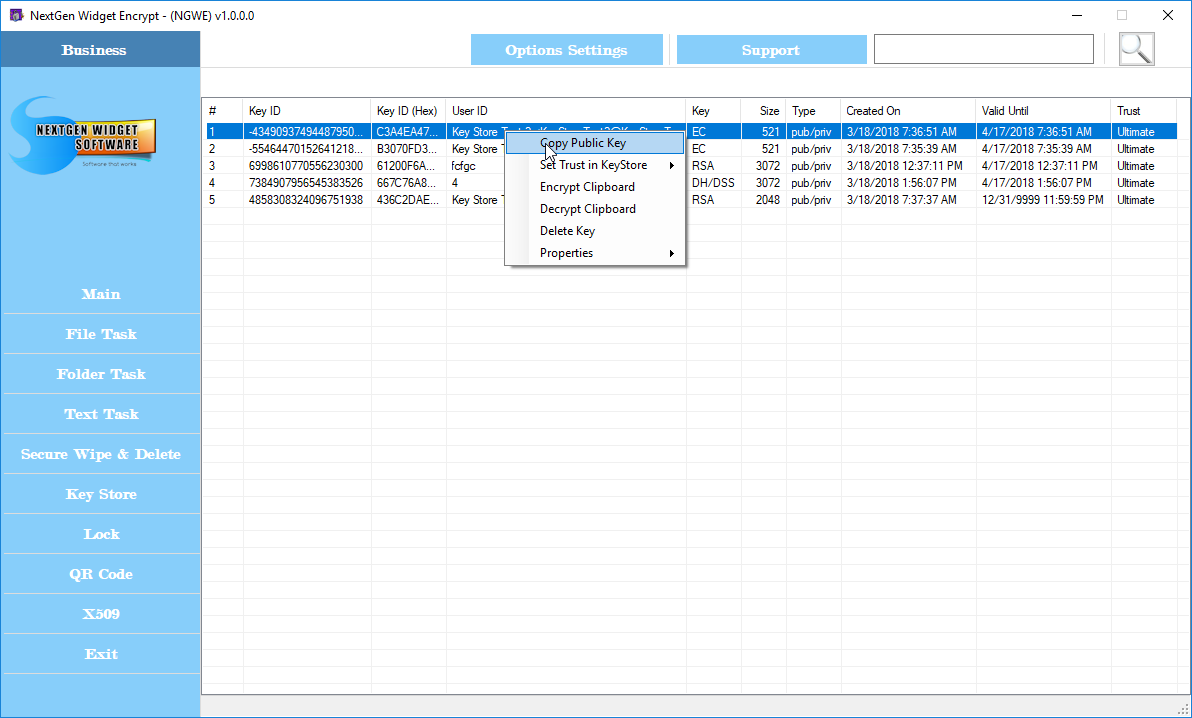Open the X509 section
Screen dimensions: 1192x718
pos(101,615)
